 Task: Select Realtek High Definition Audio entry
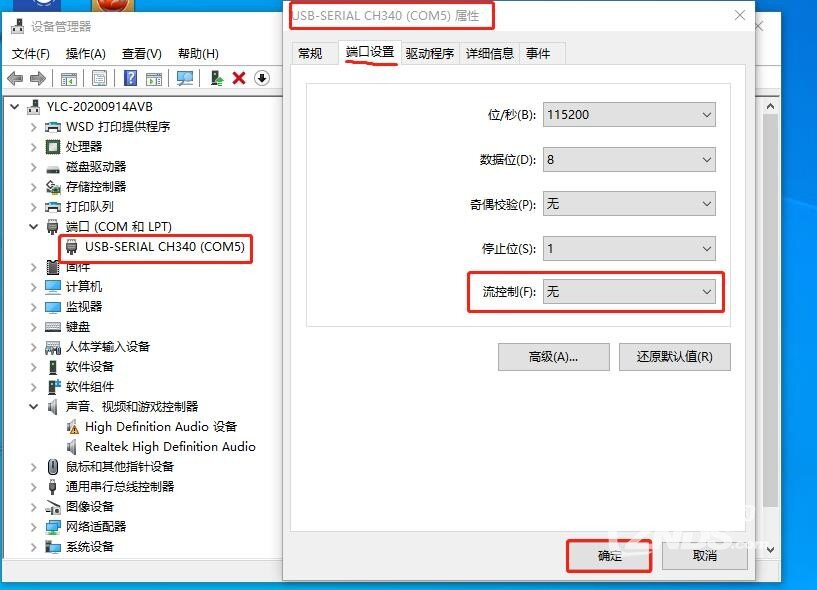[170, 447]
